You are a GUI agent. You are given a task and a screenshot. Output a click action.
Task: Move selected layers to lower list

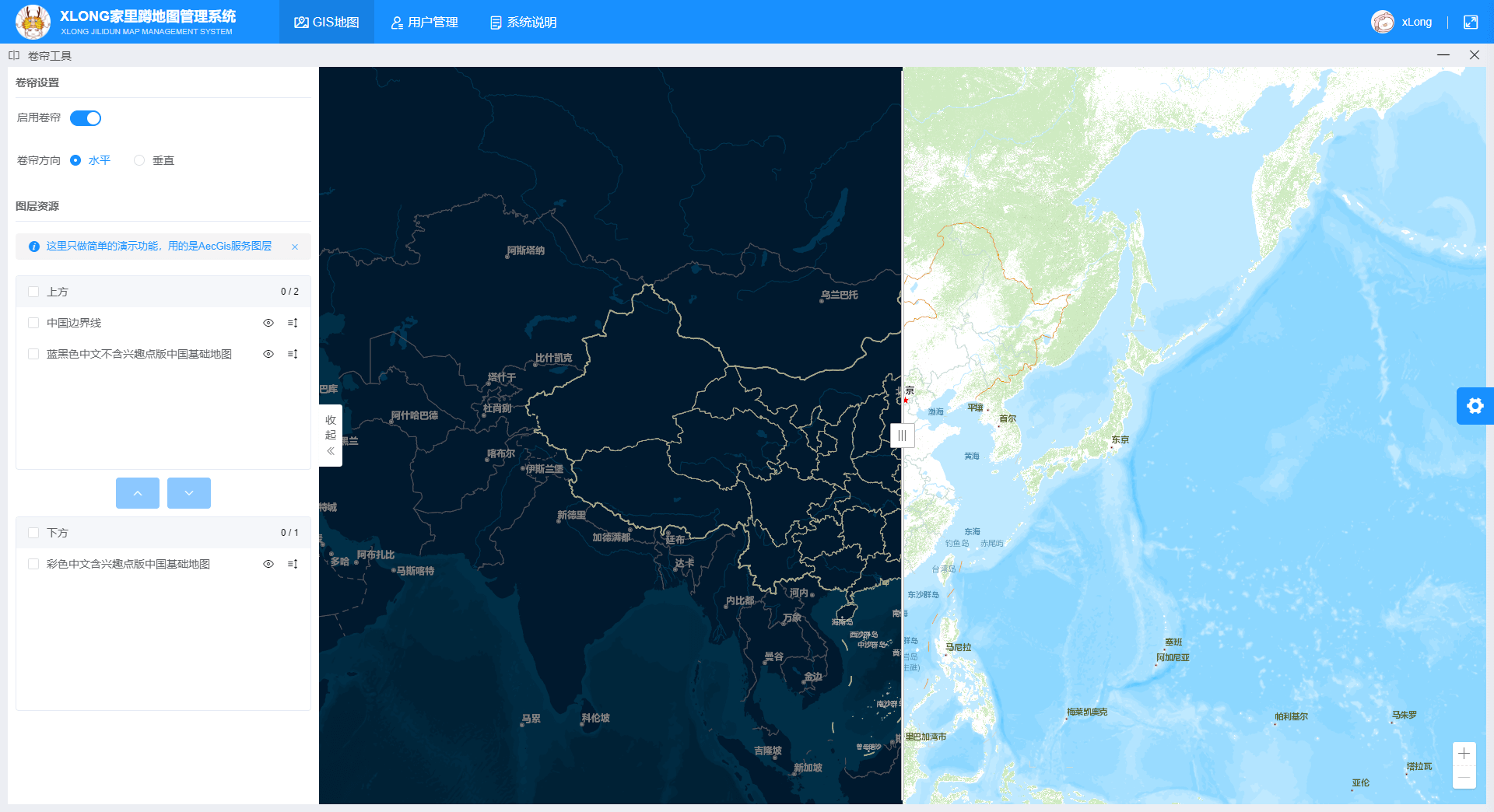tap(189, 493)
